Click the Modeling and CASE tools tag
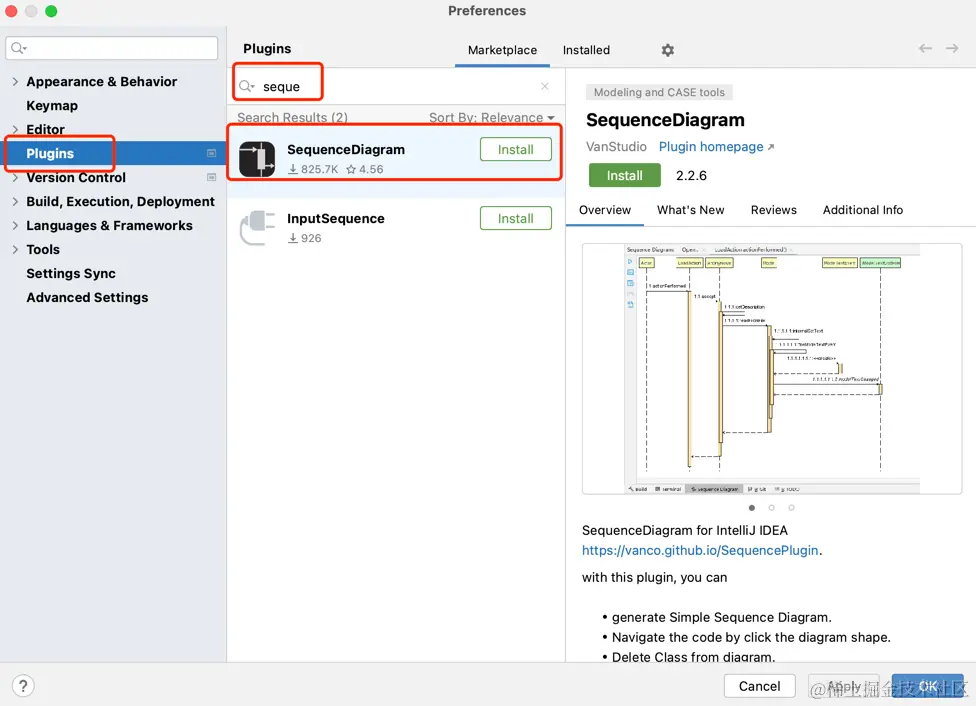The width and height of the screenshot is (976, 706). [659, 92]
